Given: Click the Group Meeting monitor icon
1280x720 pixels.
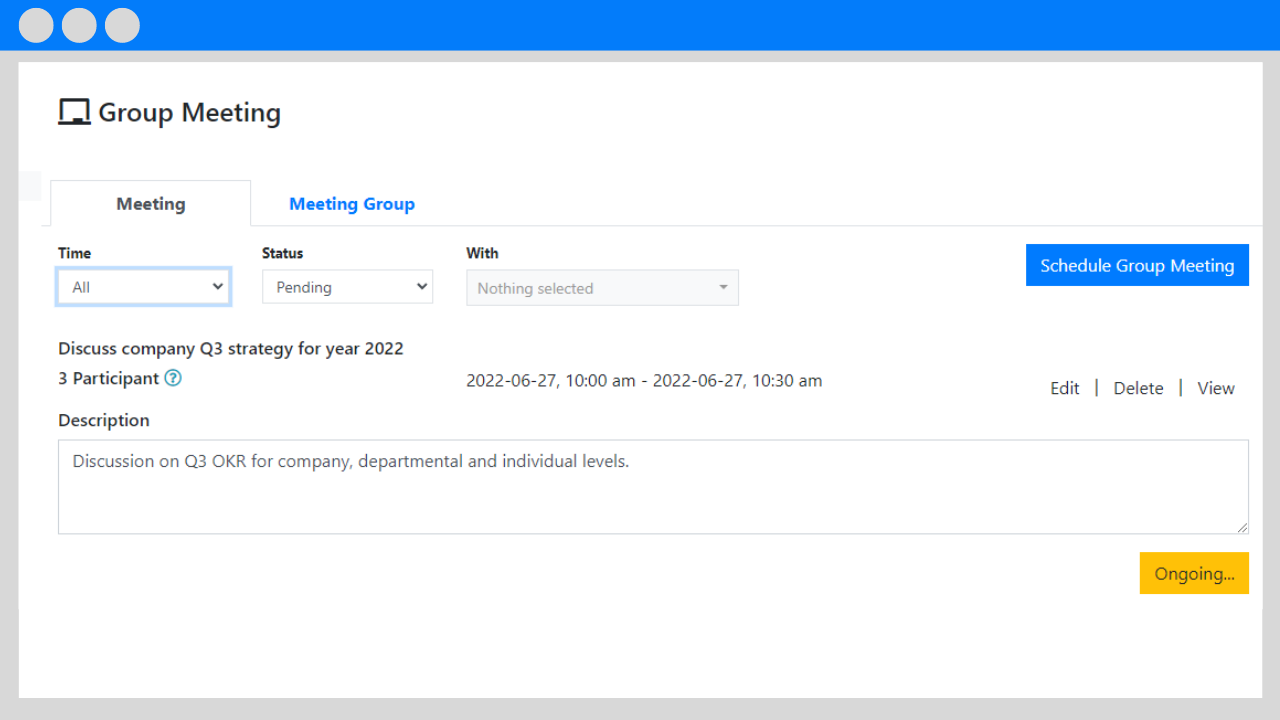Looking at the screenshot, I should point(74,112).
